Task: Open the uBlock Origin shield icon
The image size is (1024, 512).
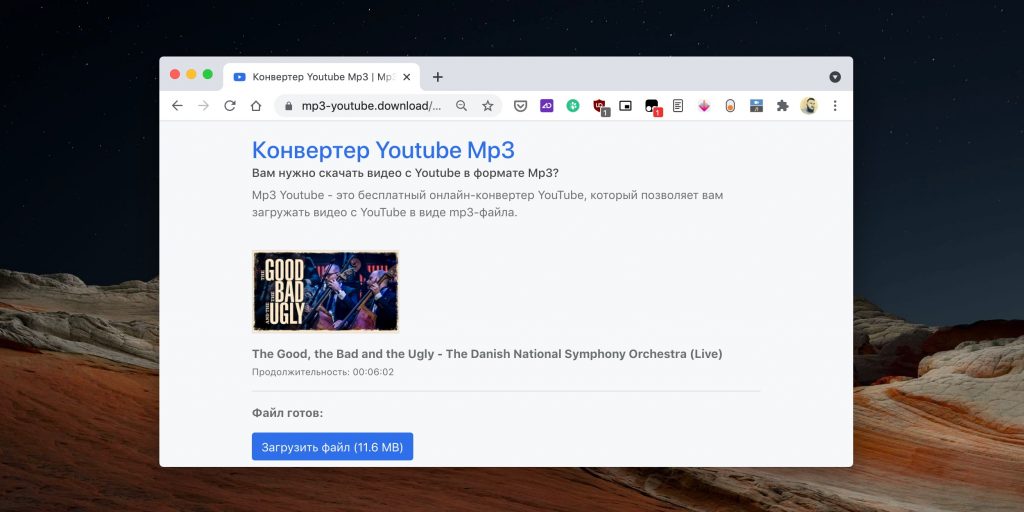Action: pos(600,106)
